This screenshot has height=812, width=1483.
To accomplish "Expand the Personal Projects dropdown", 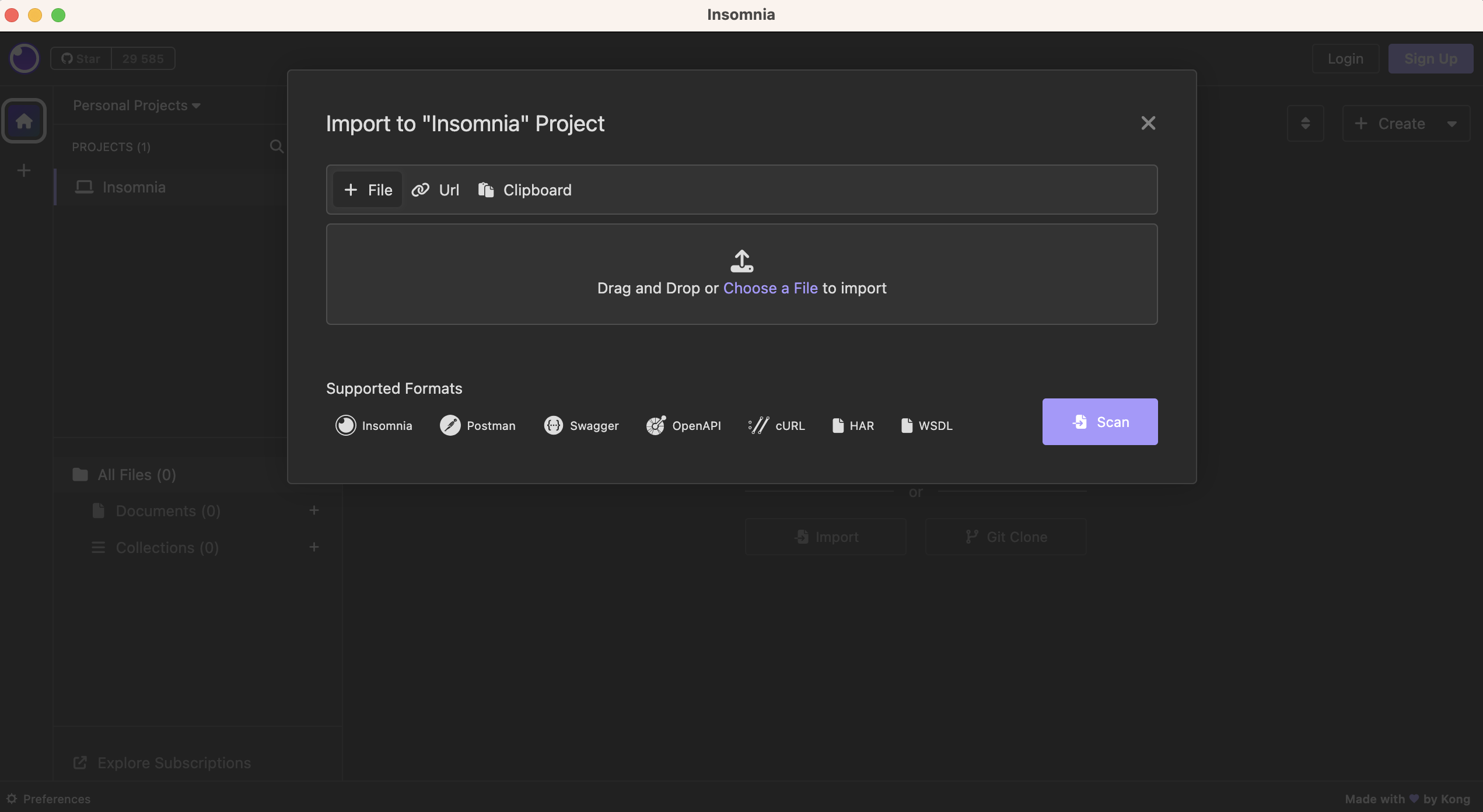I will tap(137, 106).
